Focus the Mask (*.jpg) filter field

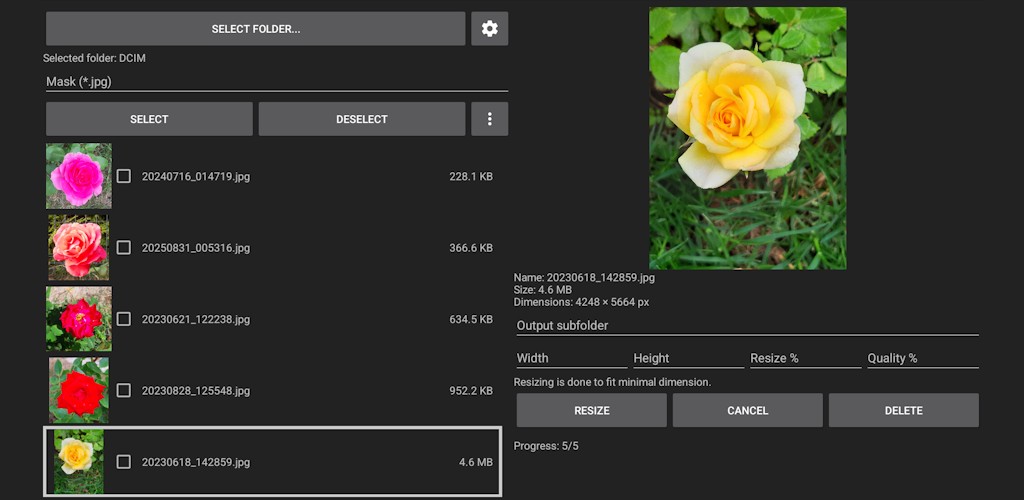point(276,82)
